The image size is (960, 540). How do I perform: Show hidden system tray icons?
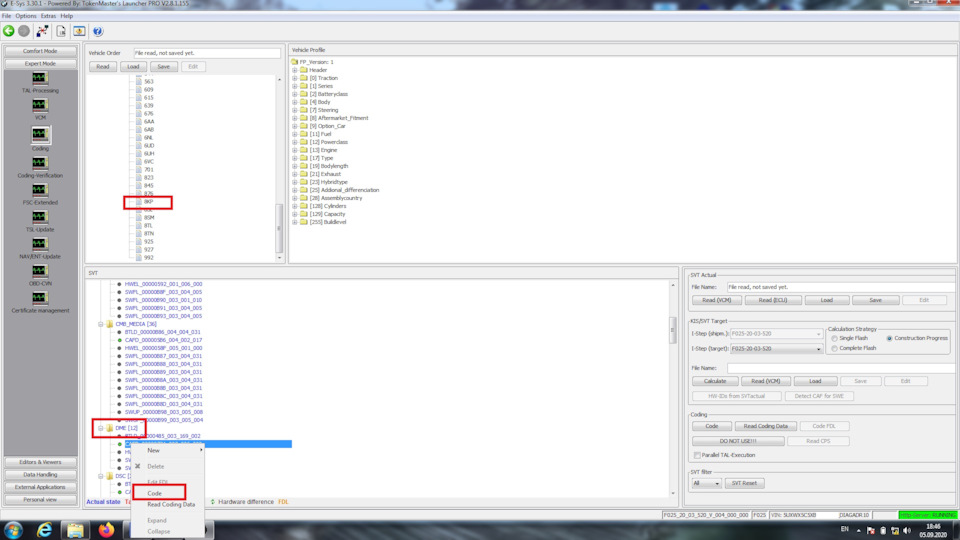coord(858,530)
